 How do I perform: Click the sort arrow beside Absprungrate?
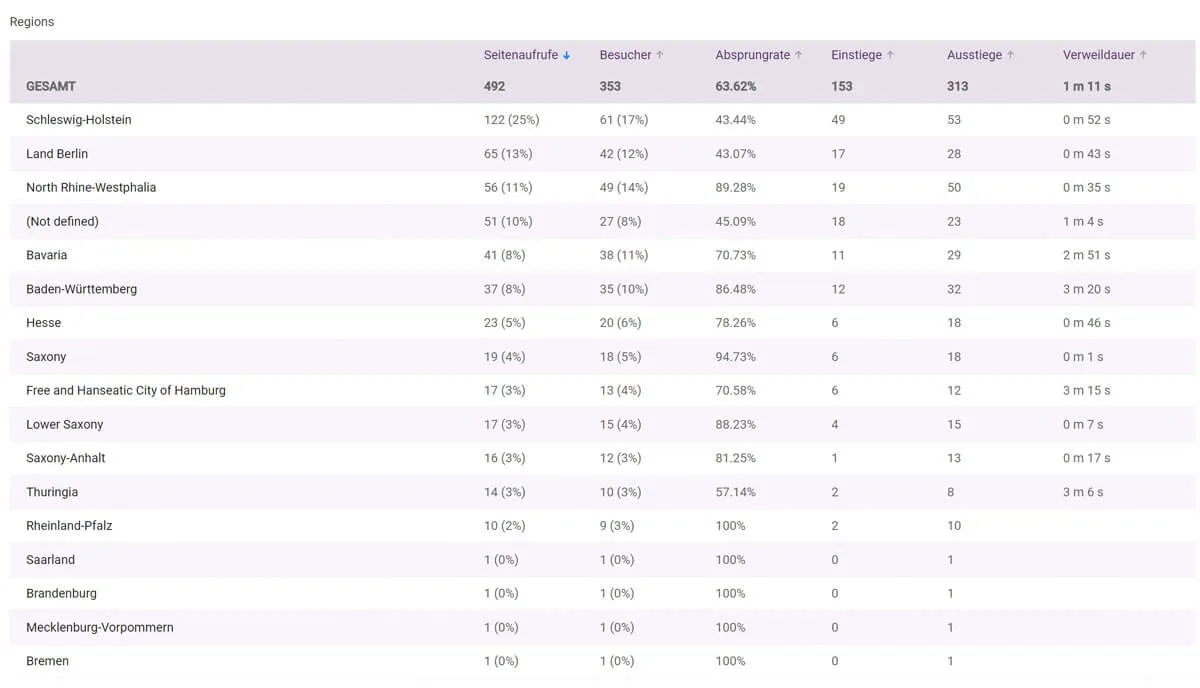point(798,56)
